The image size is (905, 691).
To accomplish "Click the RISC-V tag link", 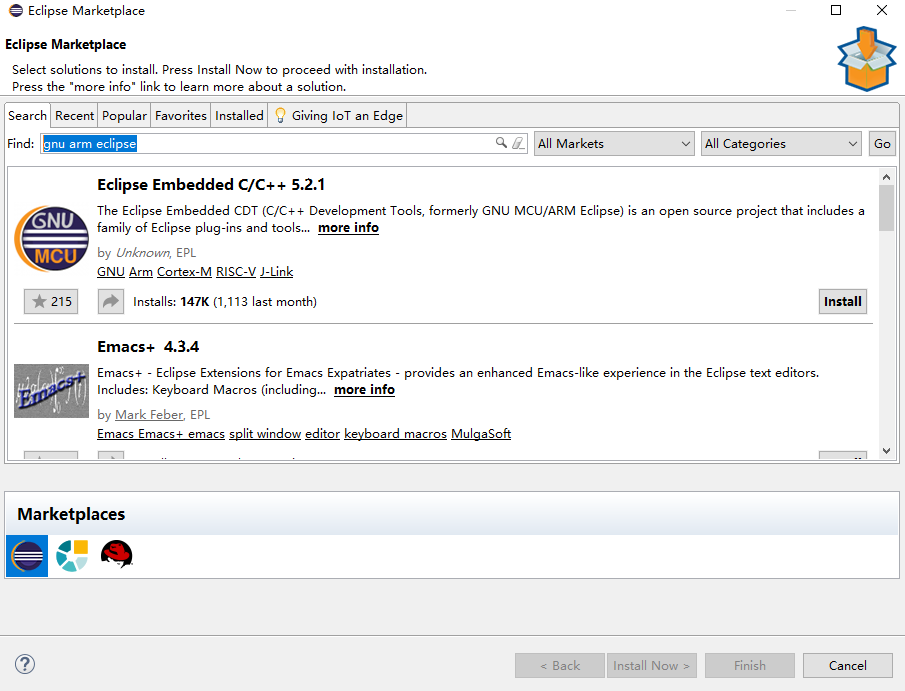I will [235, 272].
